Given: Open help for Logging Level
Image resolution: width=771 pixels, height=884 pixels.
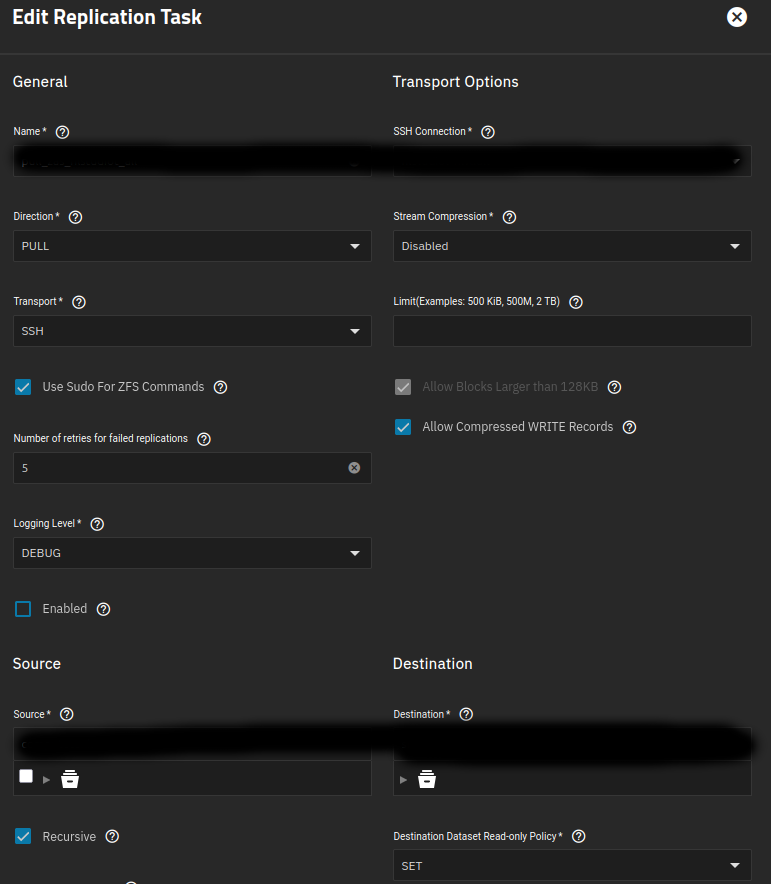Looking at the screenshot, I should coord(97,524).
